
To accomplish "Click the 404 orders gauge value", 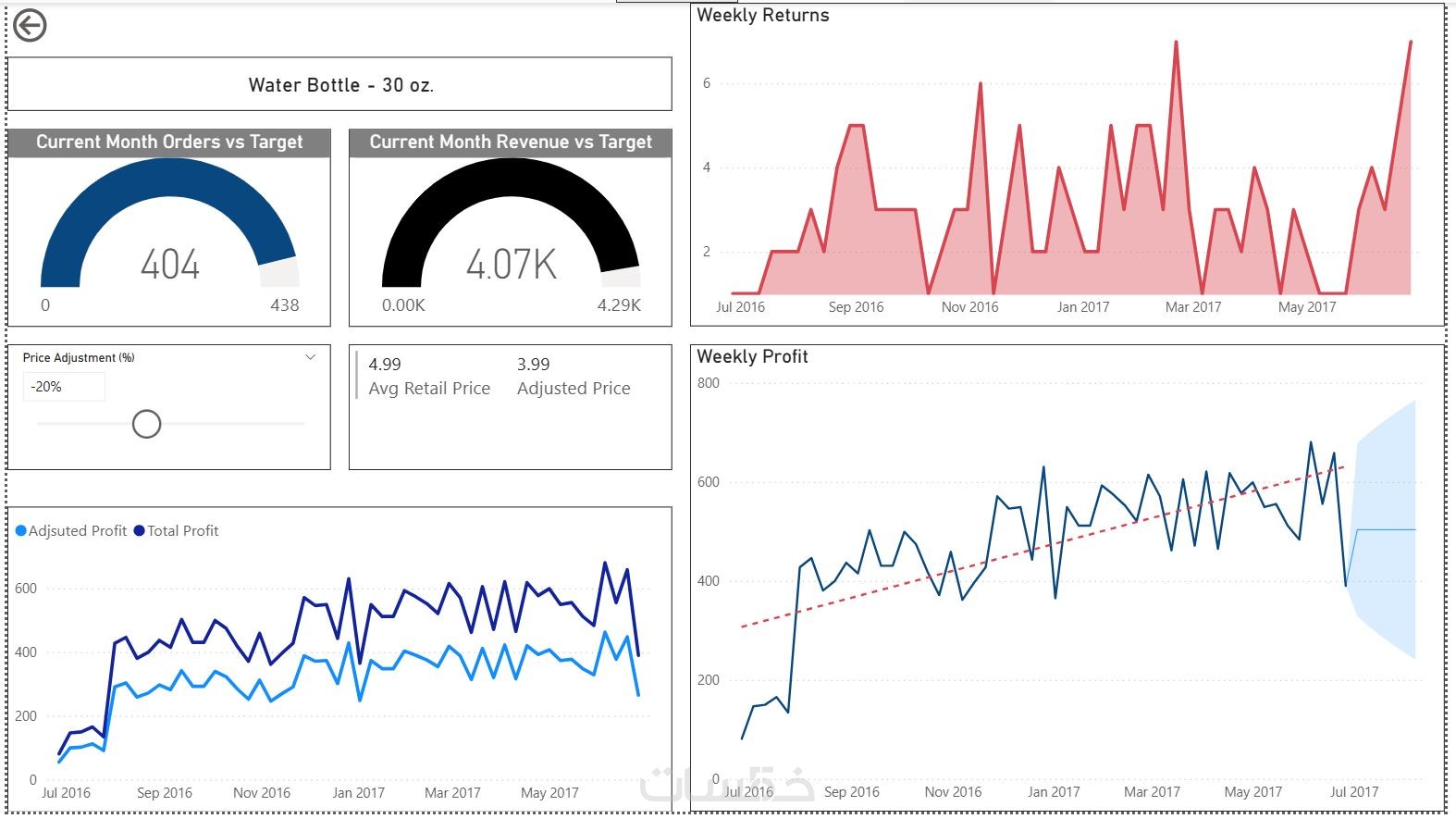I will click(170, 265).
